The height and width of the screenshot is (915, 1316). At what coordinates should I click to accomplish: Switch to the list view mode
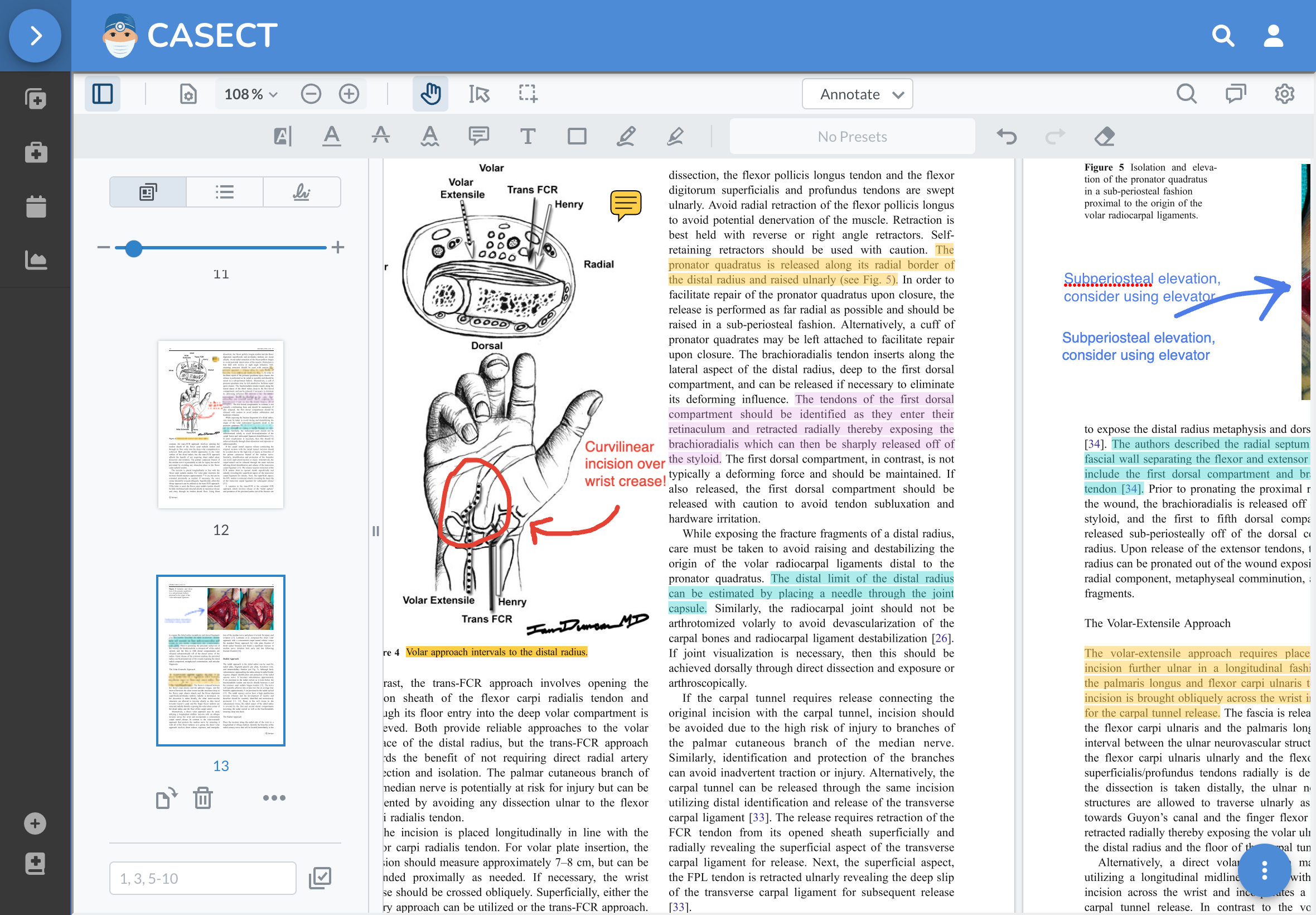(x=223, y=190)
